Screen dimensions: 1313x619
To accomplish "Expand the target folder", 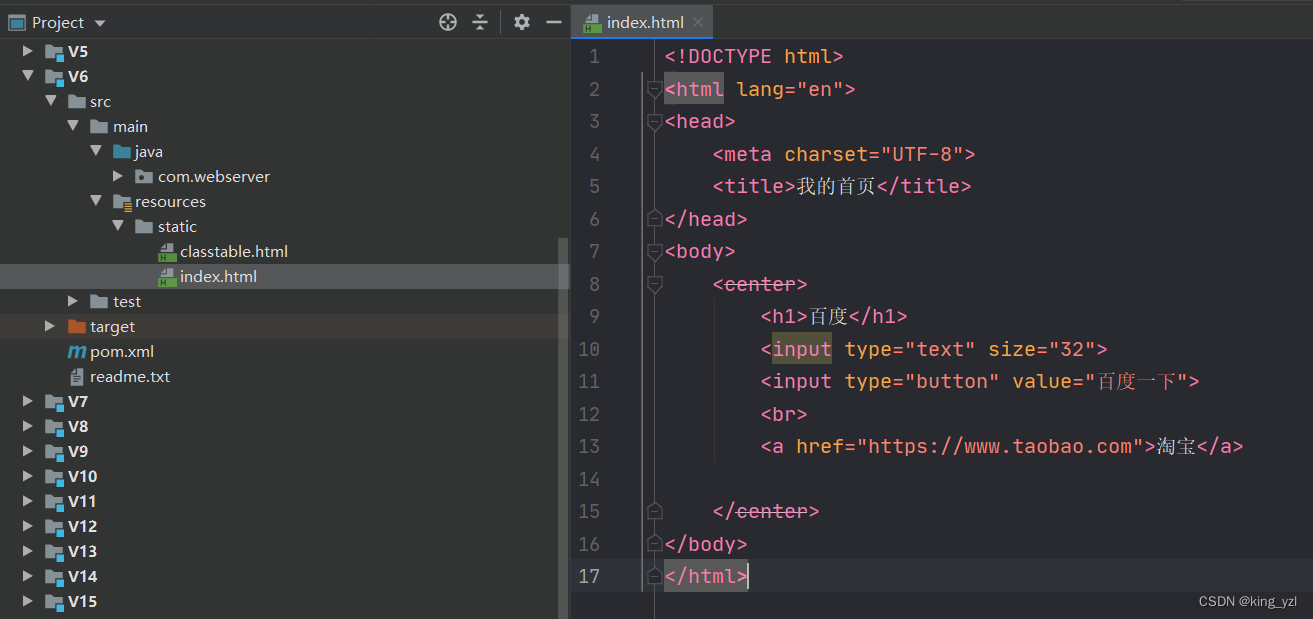I will click(51, 326).
